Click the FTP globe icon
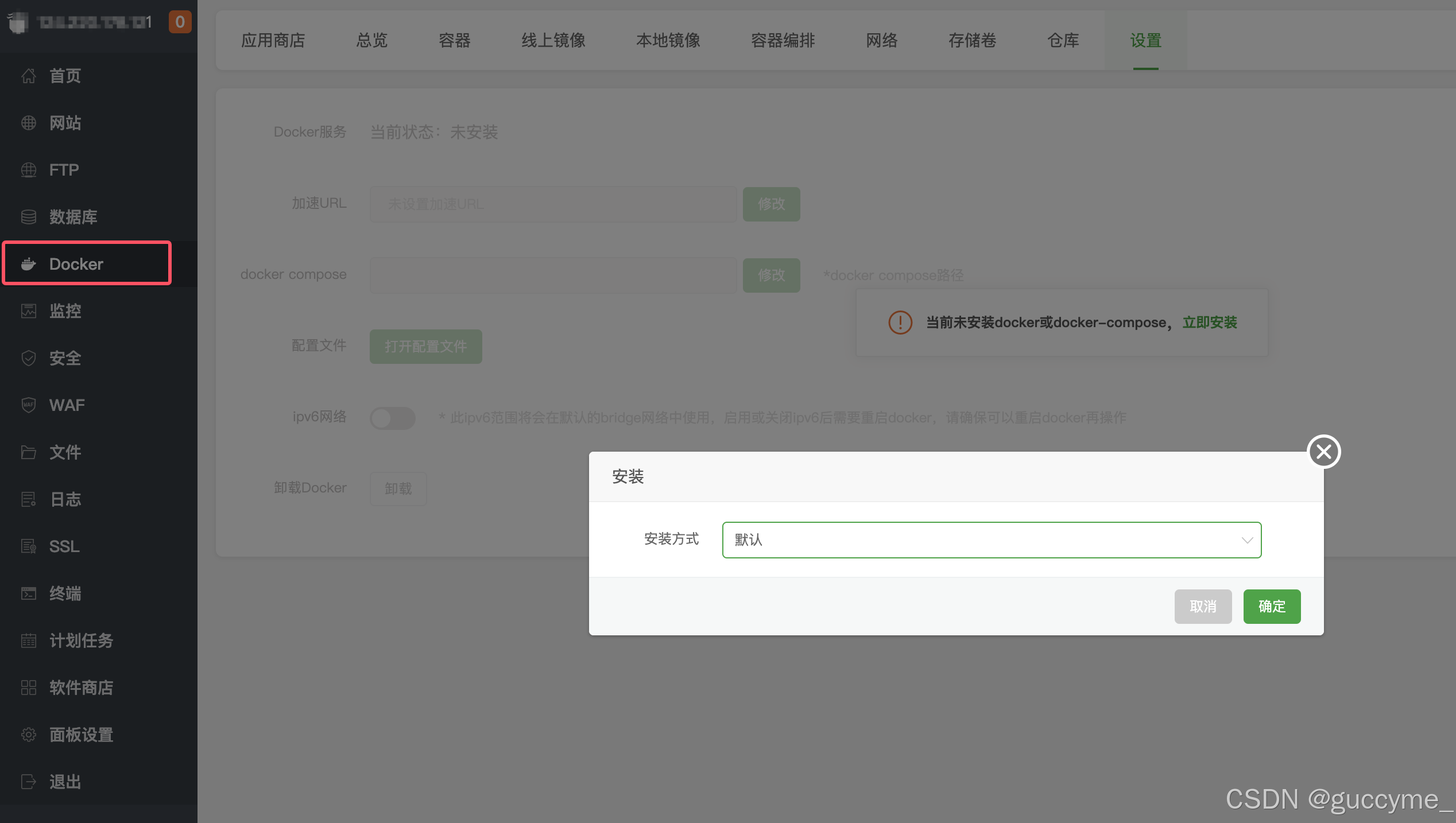Viewport: 1456px width, 823px height. 28,170
